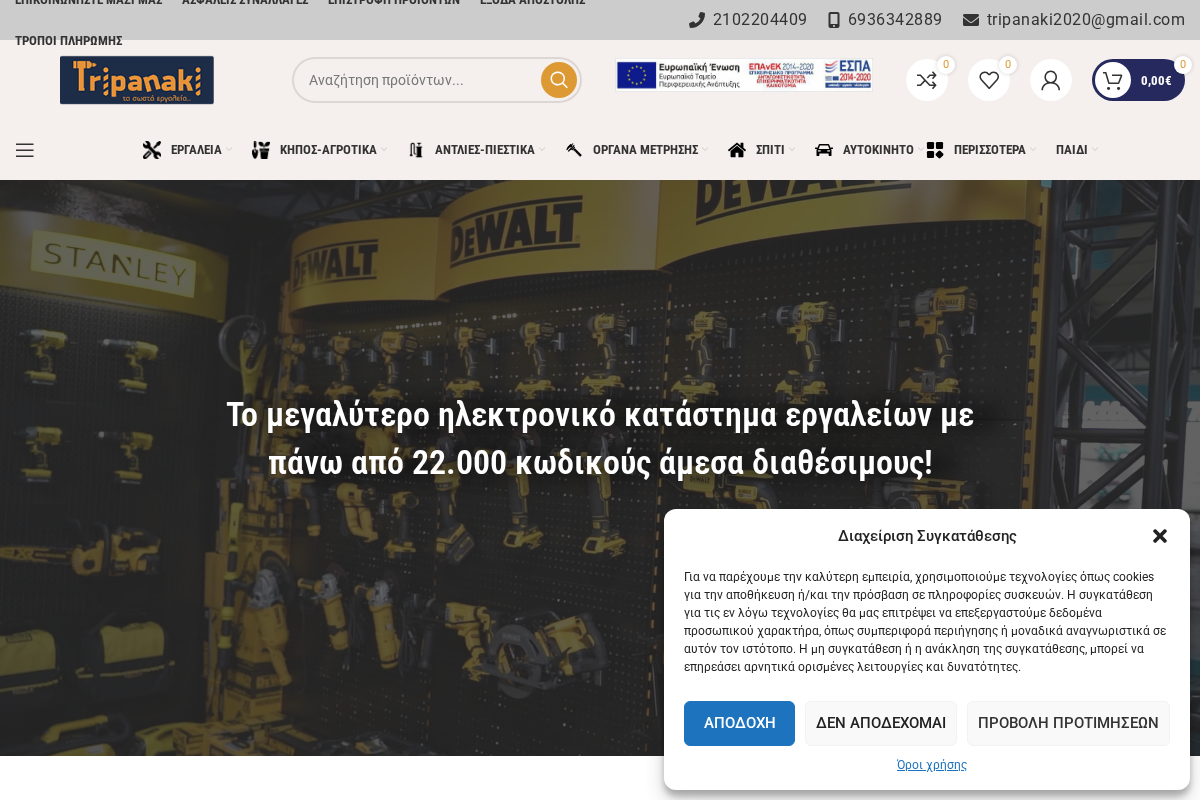Expand the ΣΠΙΤΙ chevron
The width and height of the screenshot is (1200, 800).
click(x=792, y=150)
